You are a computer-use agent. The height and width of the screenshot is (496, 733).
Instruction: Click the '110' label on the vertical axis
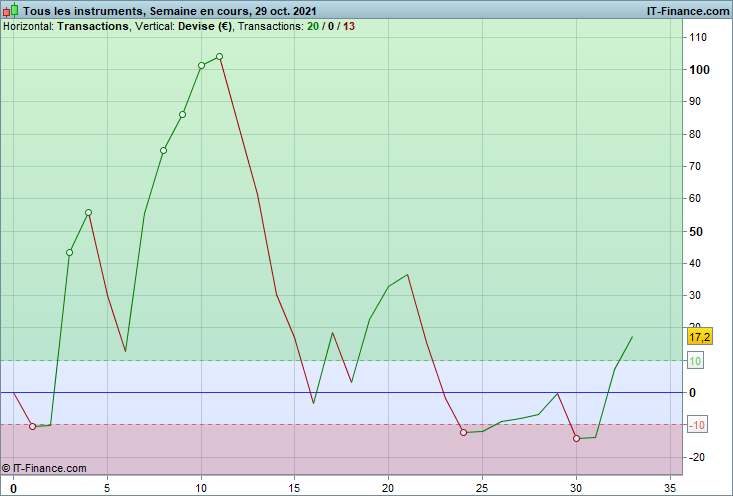698,37
